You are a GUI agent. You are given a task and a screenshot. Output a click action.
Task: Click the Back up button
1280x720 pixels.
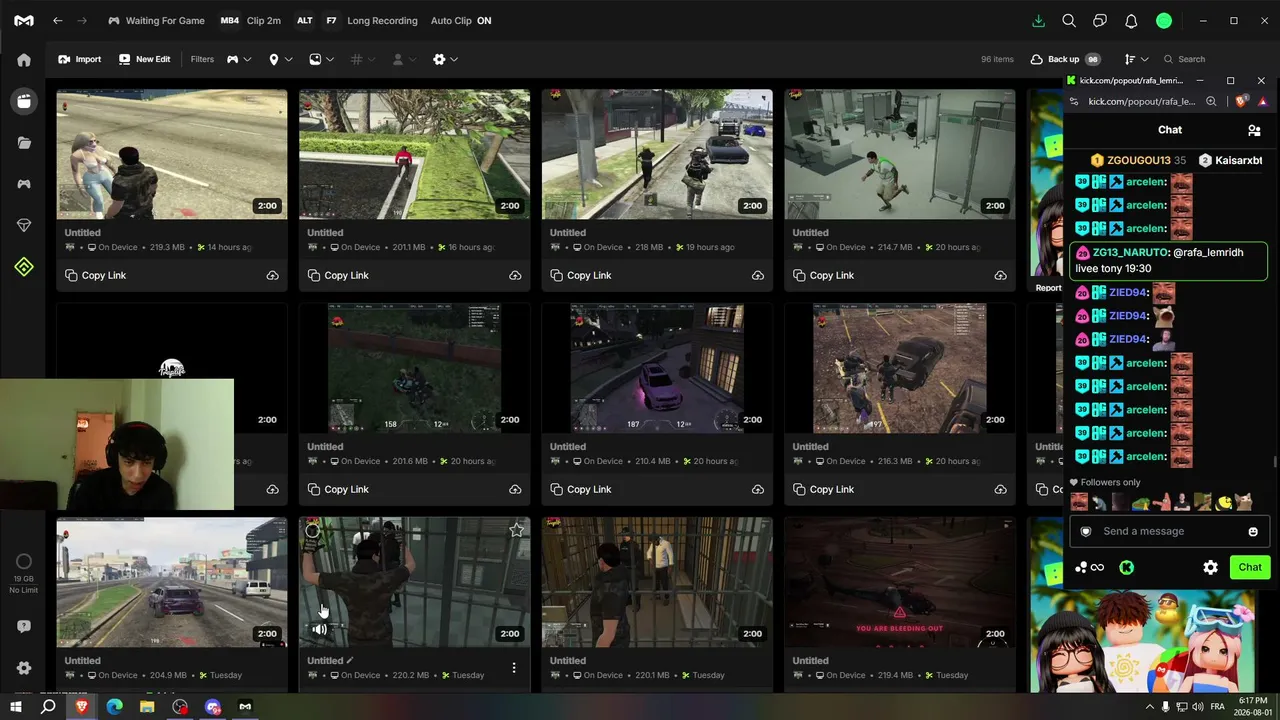[x=1065, y=59]
